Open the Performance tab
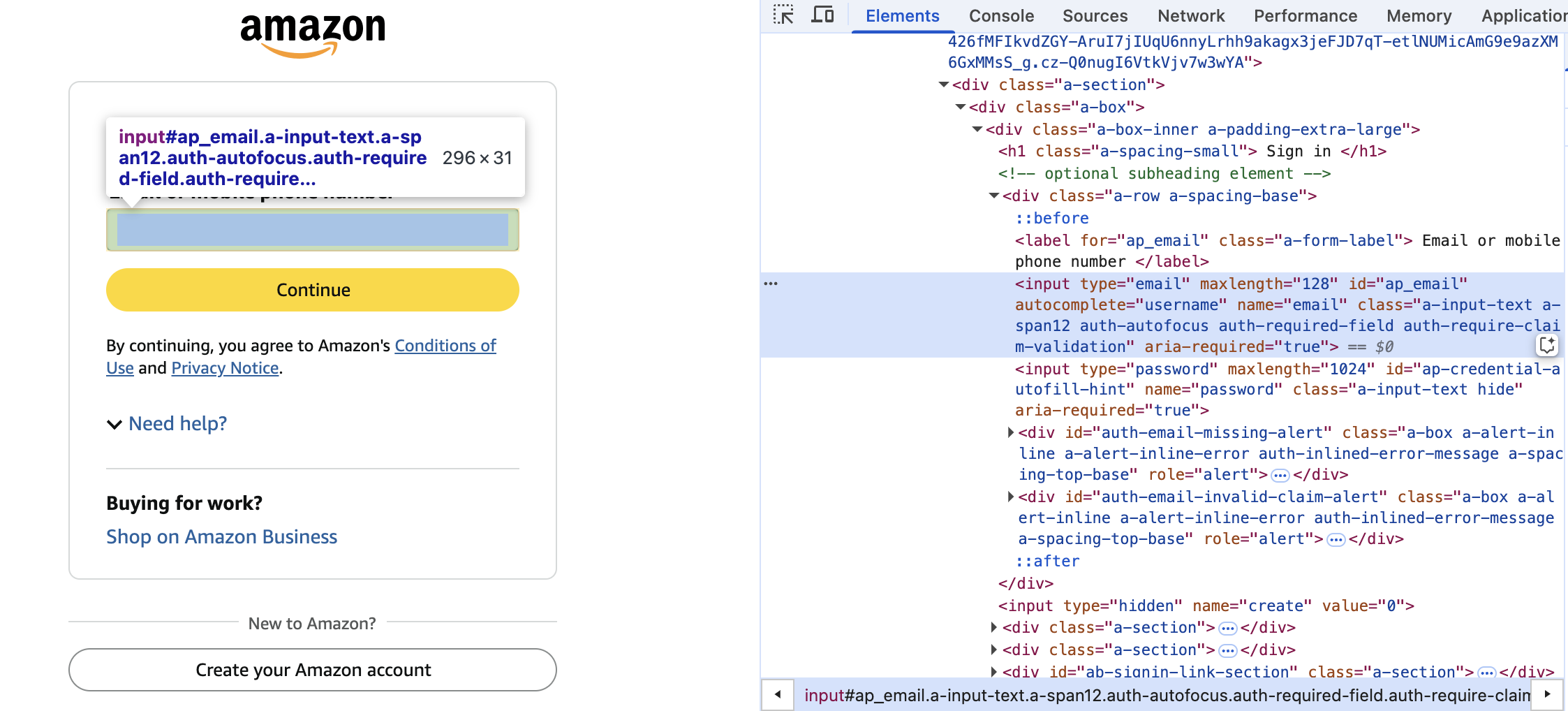This screenshot has width=1568, height=711. pos(1306,15)
